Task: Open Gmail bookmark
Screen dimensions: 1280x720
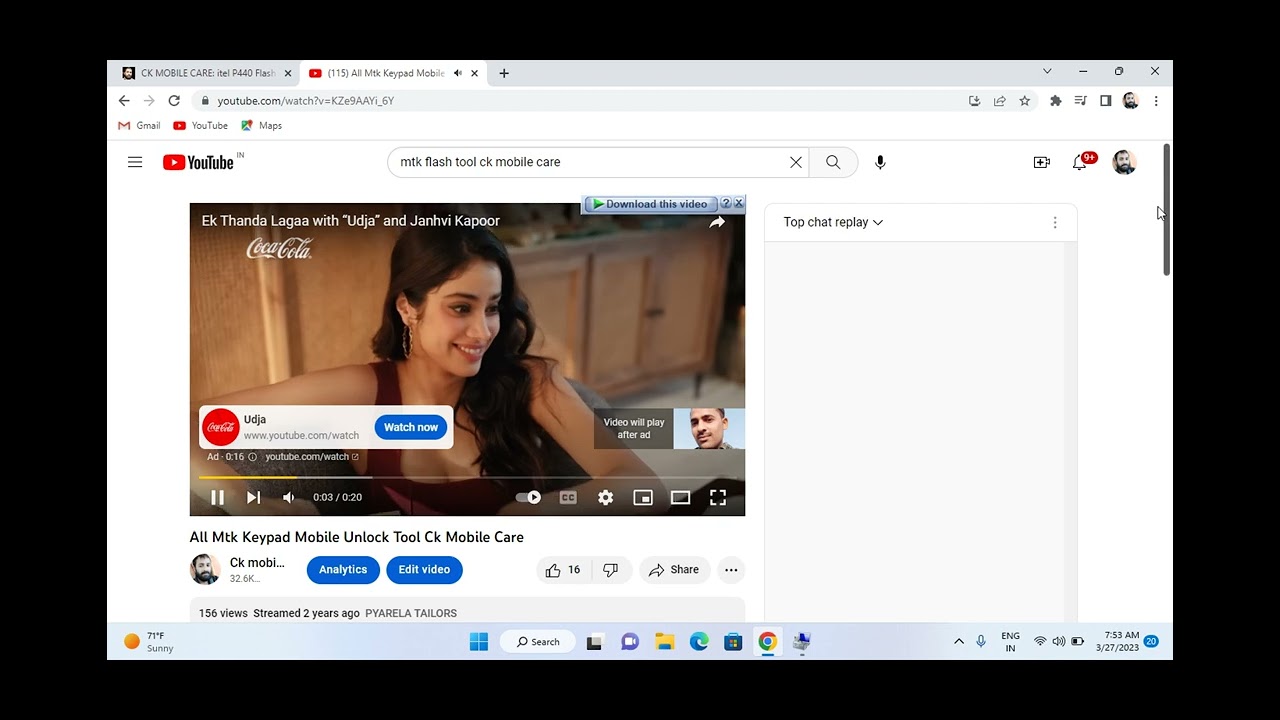Action: click(x=139, y=126)
